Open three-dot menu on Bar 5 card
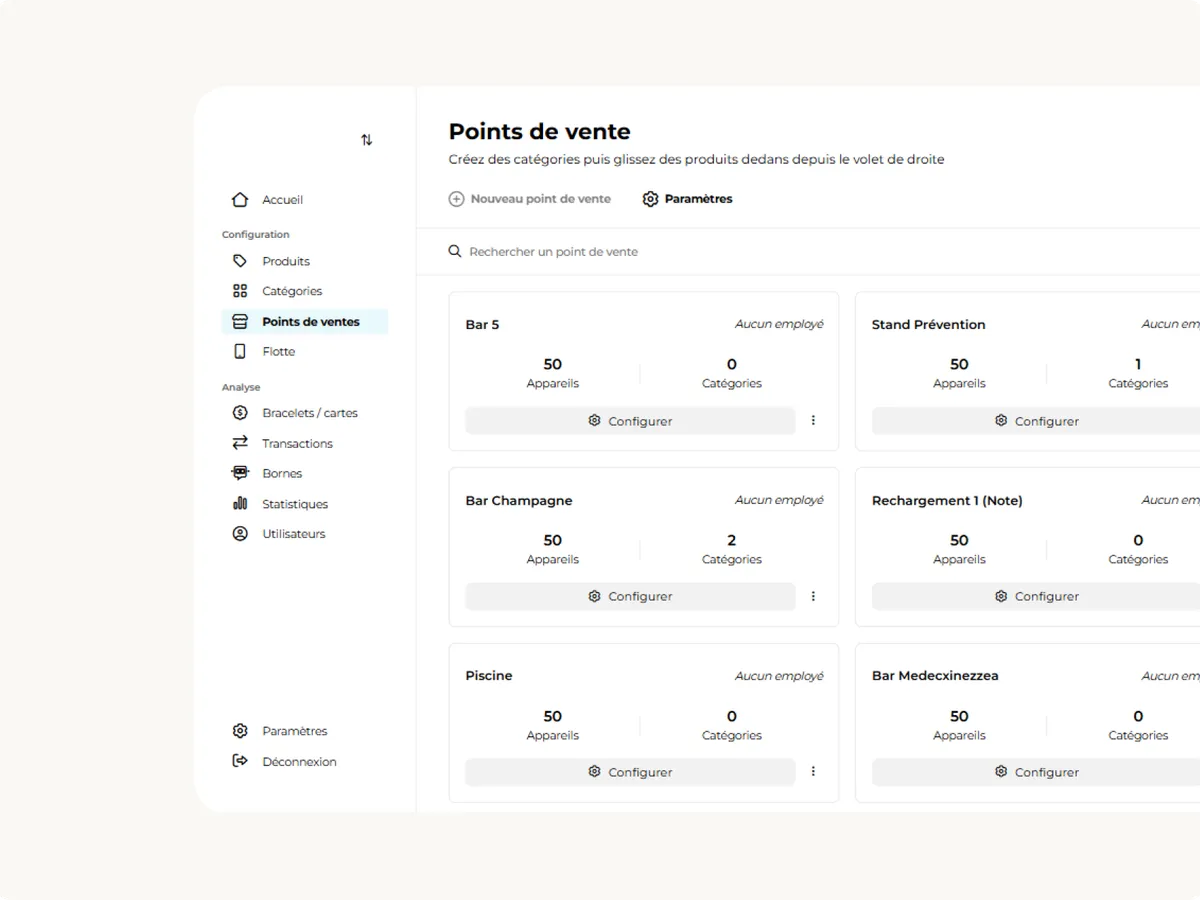Viewport: 1200px width, 900px height. (x=813, y=421)
